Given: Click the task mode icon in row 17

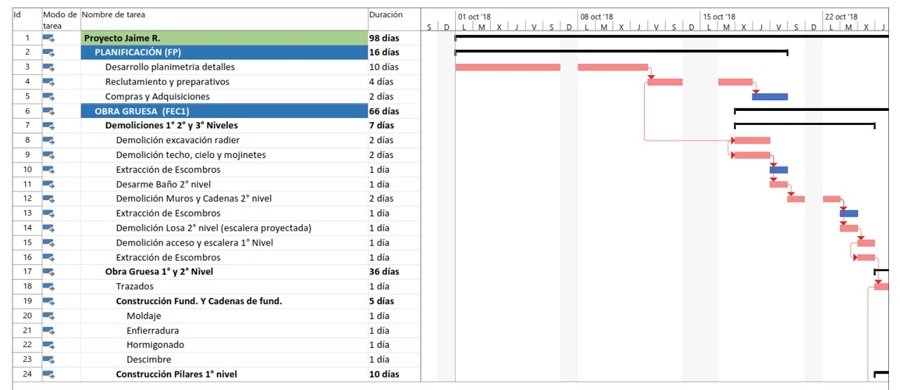Looking at the screenshot, I should tap(48, 272).
